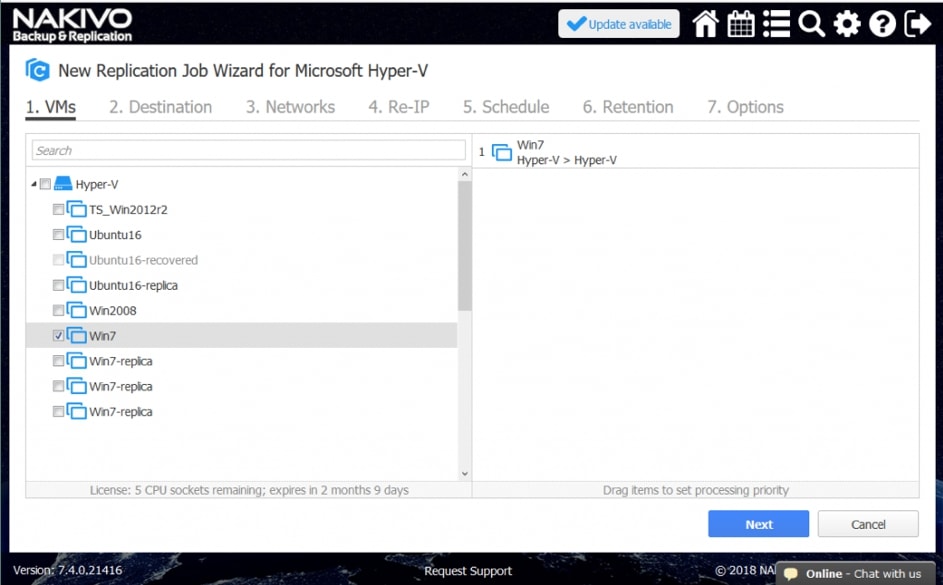
Task: Go to the 5. Schedule step
Action: tap(505, 107)
